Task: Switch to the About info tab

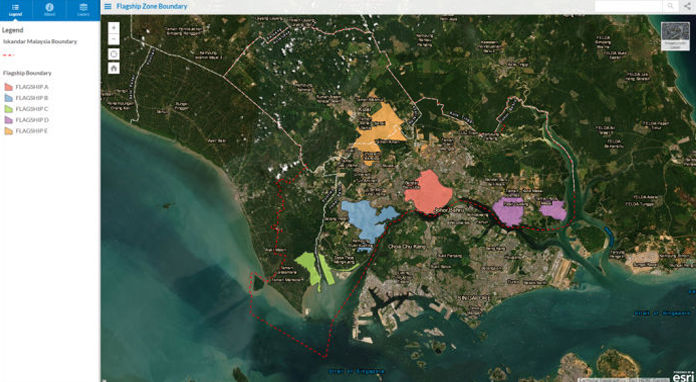Action: (49, 10)
